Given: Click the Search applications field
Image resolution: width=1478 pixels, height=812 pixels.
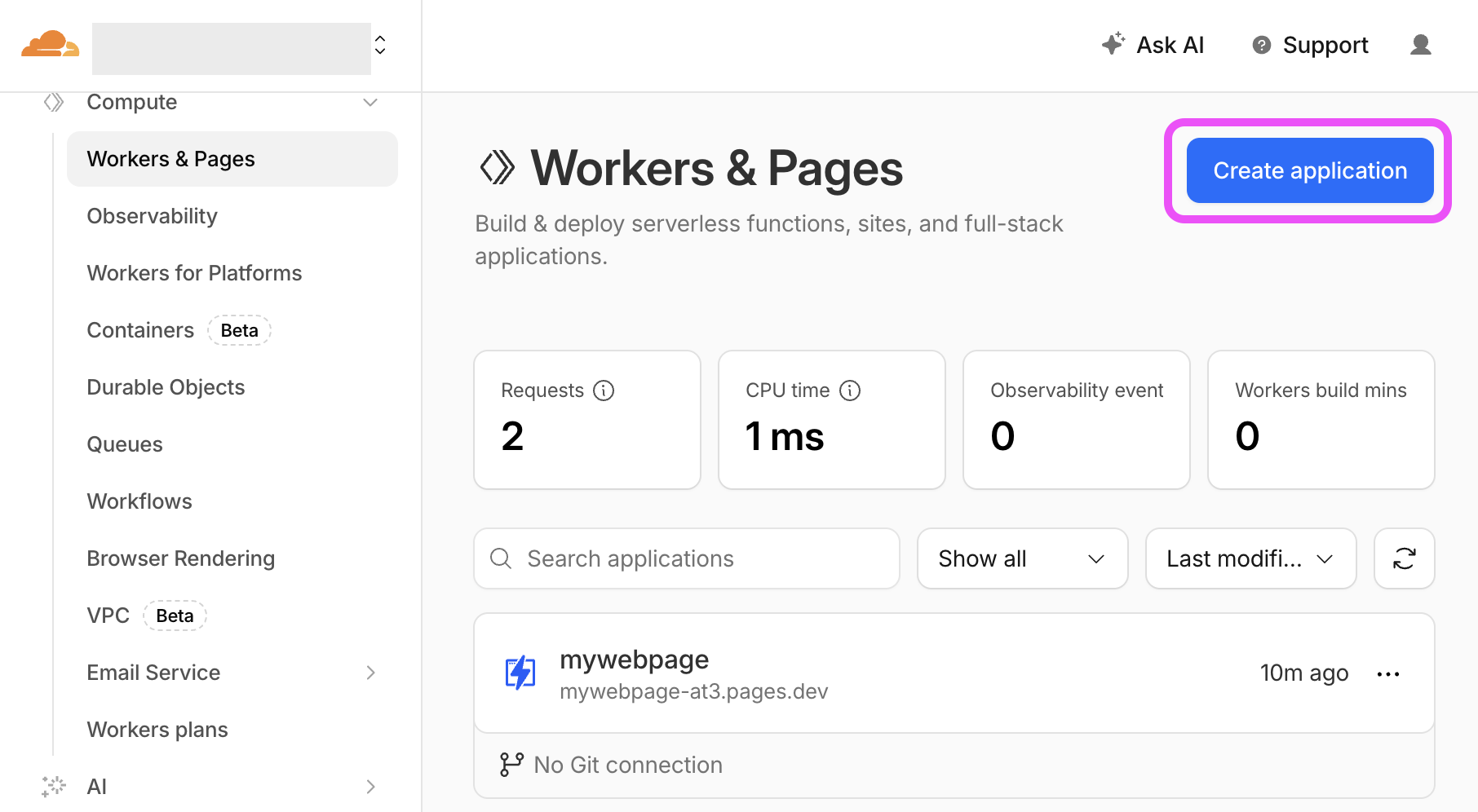Looking at the screenshot, I should (686, 558).
